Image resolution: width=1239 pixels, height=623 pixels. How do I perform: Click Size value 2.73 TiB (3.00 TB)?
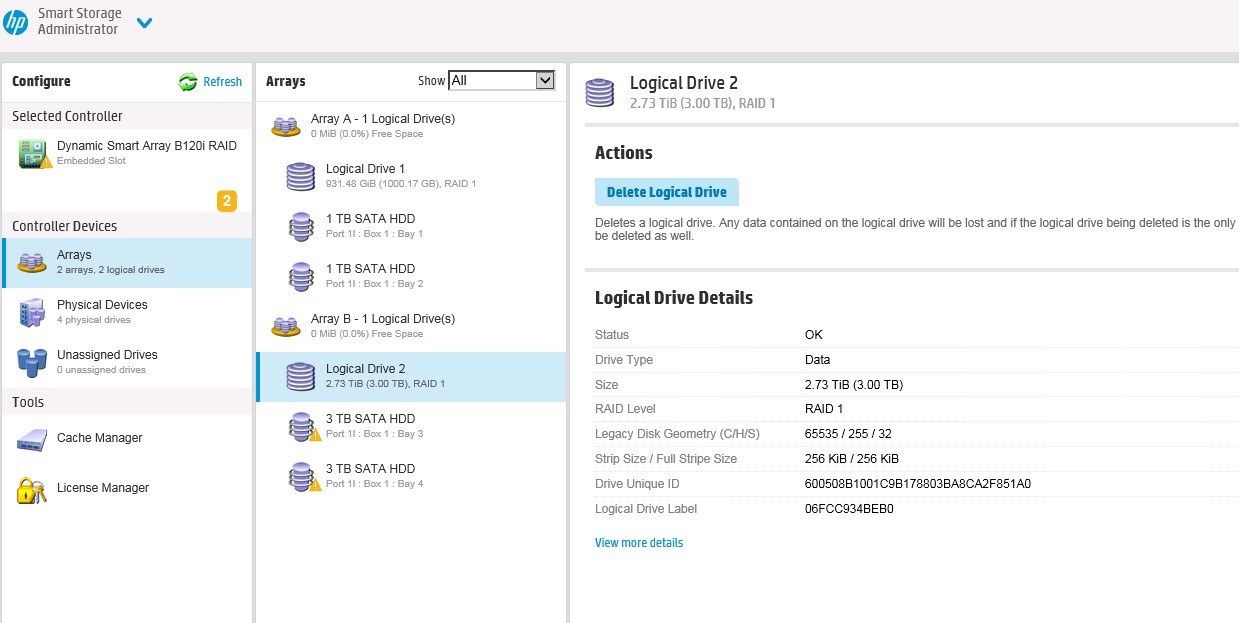[x=854, y=385]
